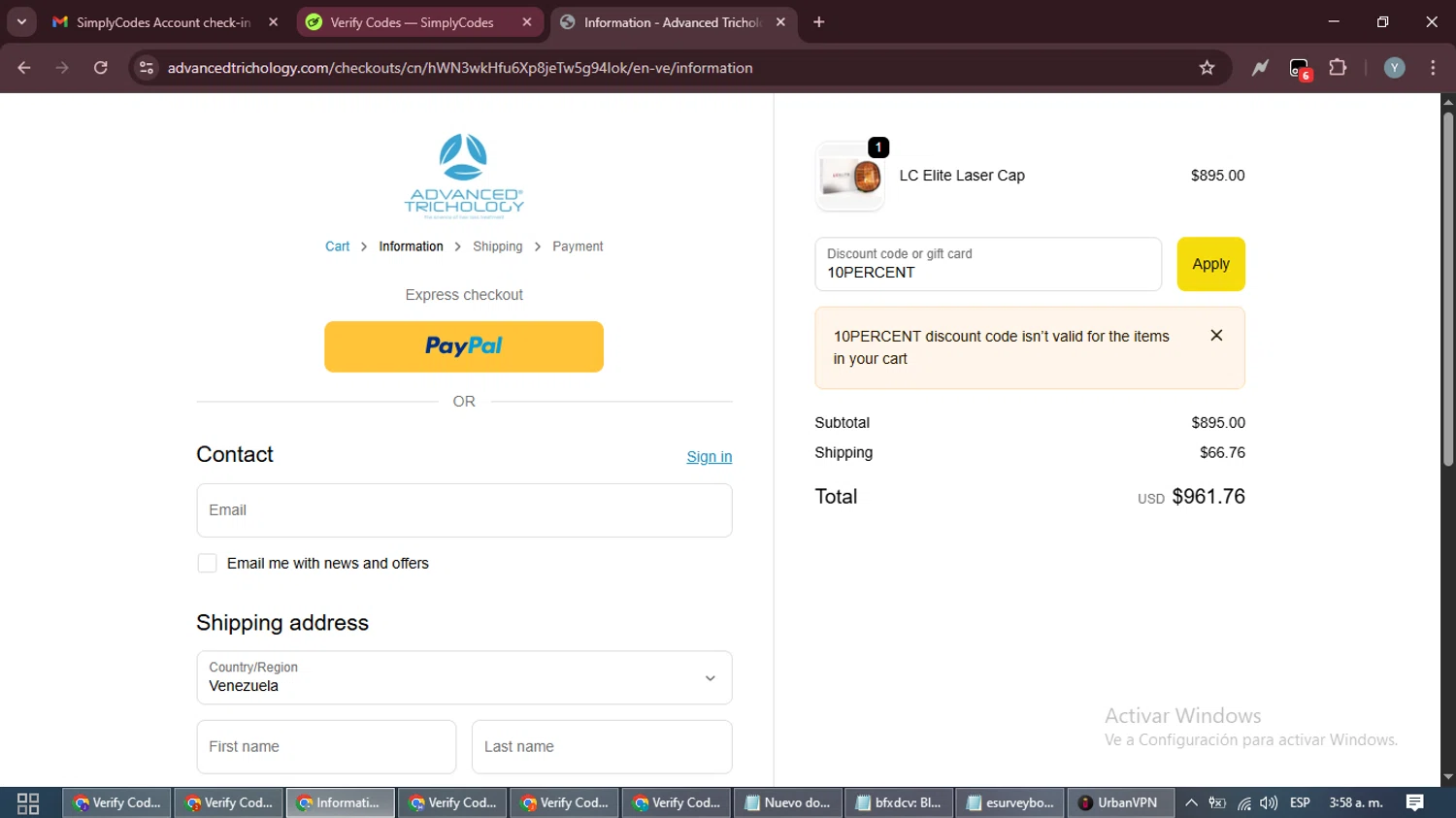
Task: Click the Shipping breadcrumb step
Action: tap(498, 246)
